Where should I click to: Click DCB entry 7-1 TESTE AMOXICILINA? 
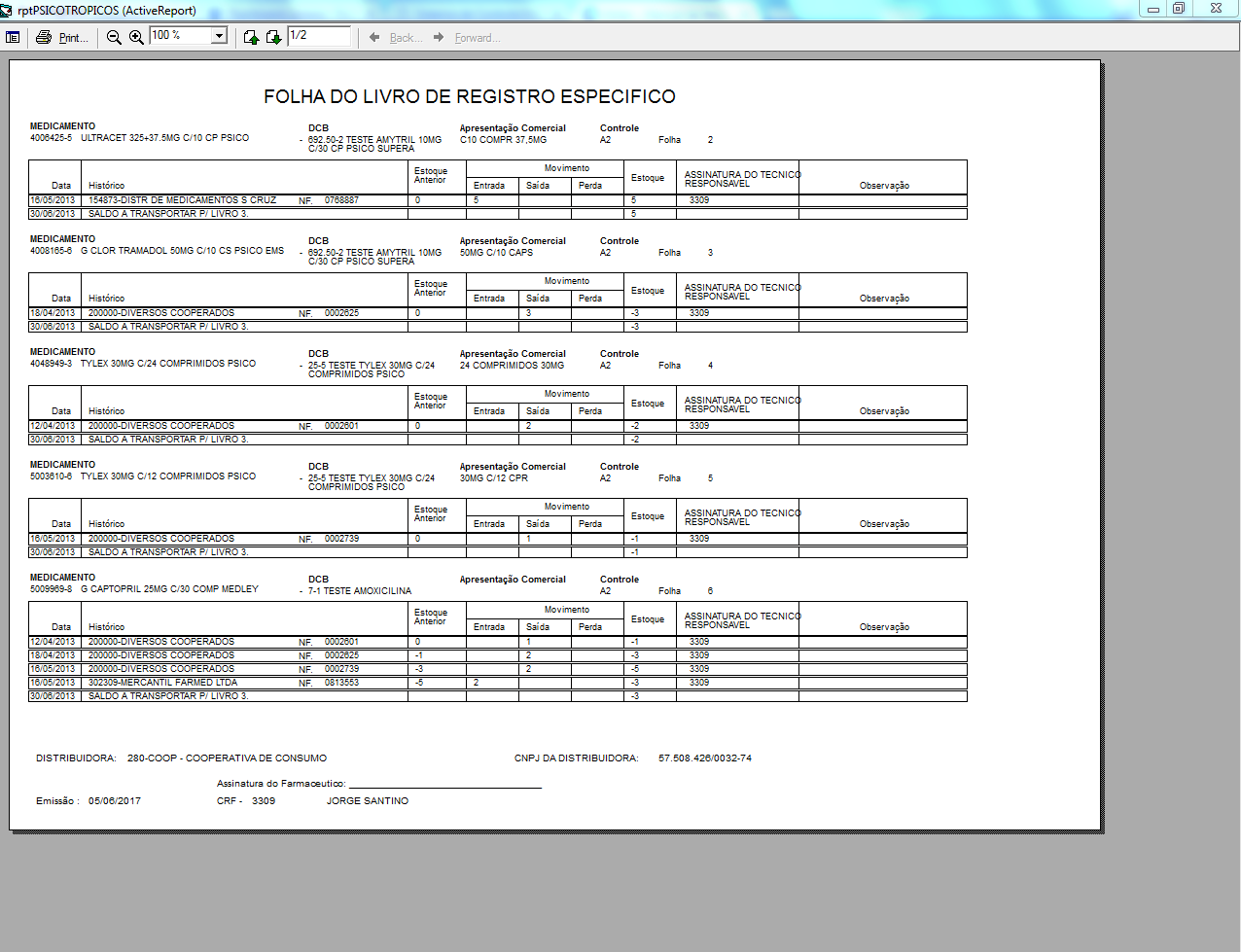coord(360,591)
